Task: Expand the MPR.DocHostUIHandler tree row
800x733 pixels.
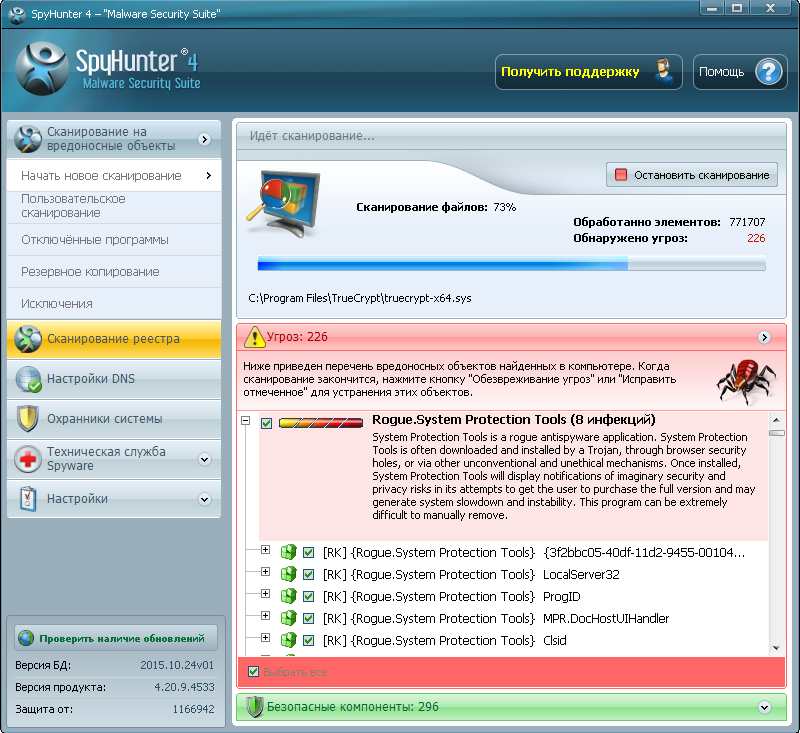Action: coord(265,615)
